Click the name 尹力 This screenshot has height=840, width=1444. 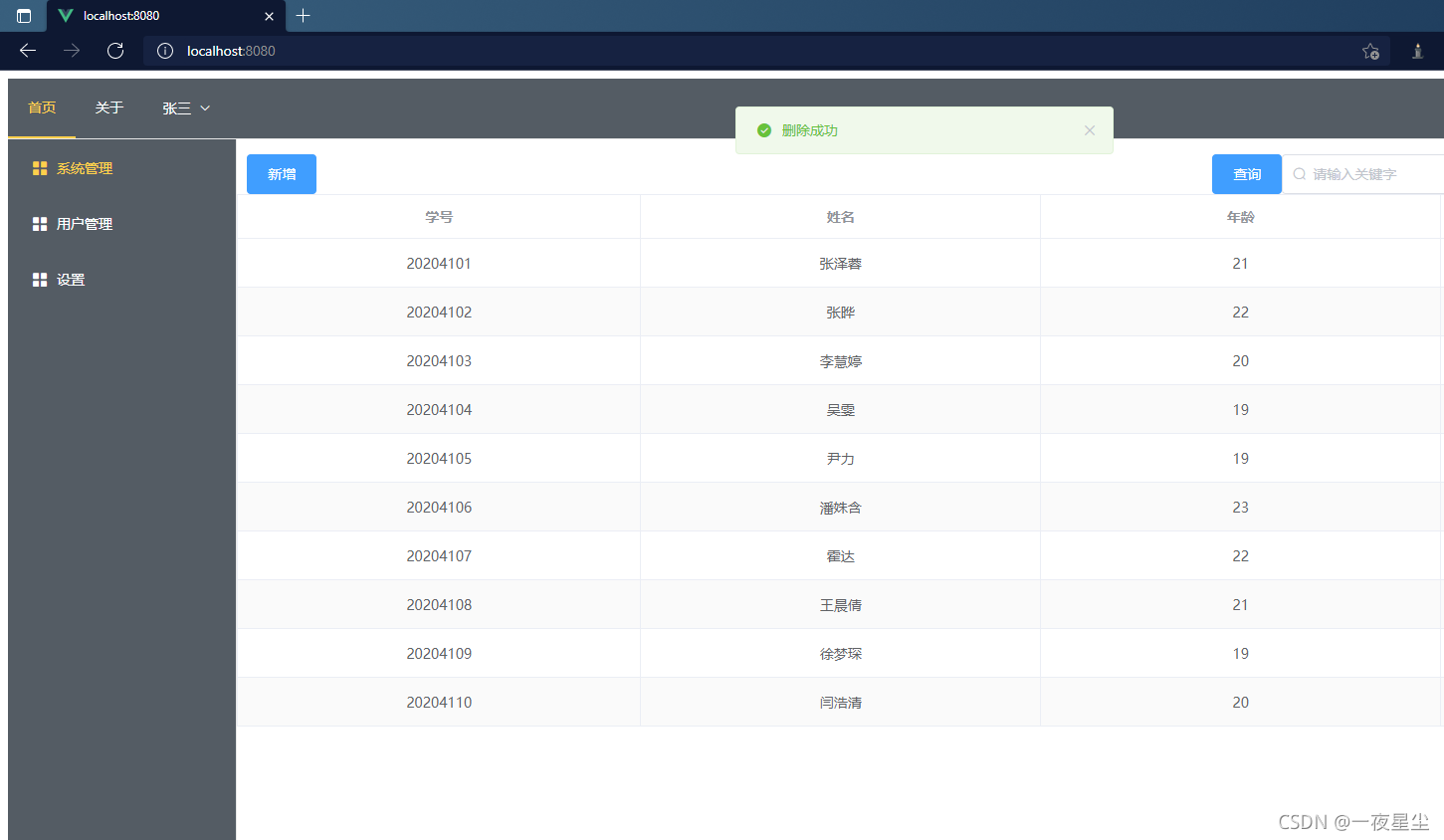click(841, 459)
